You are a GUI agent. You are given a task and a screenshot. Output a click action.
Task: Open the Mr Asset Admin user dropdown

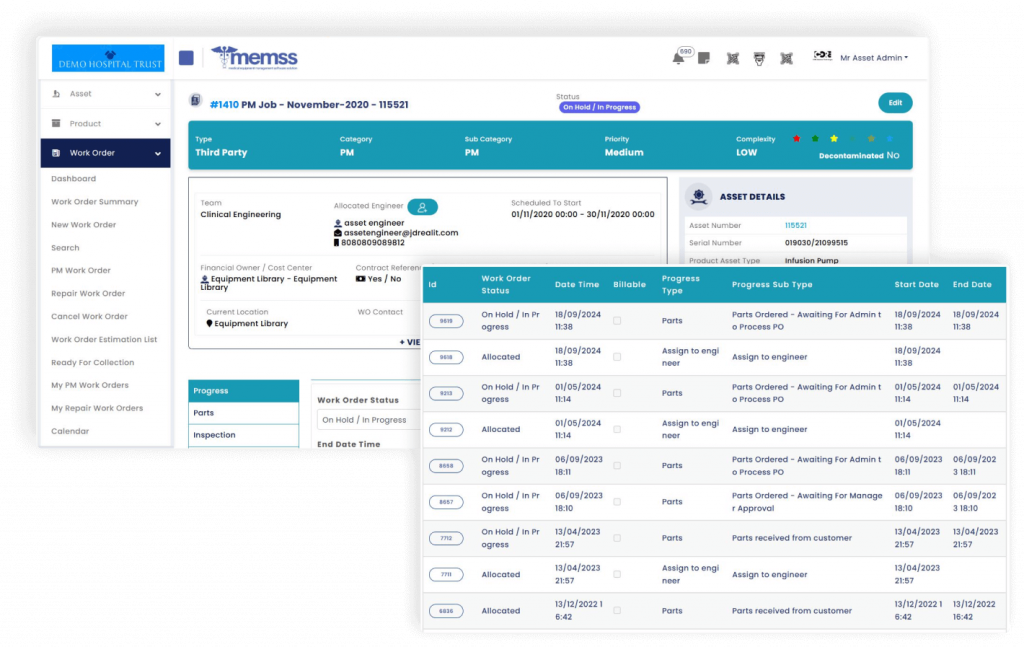[874, 58]
